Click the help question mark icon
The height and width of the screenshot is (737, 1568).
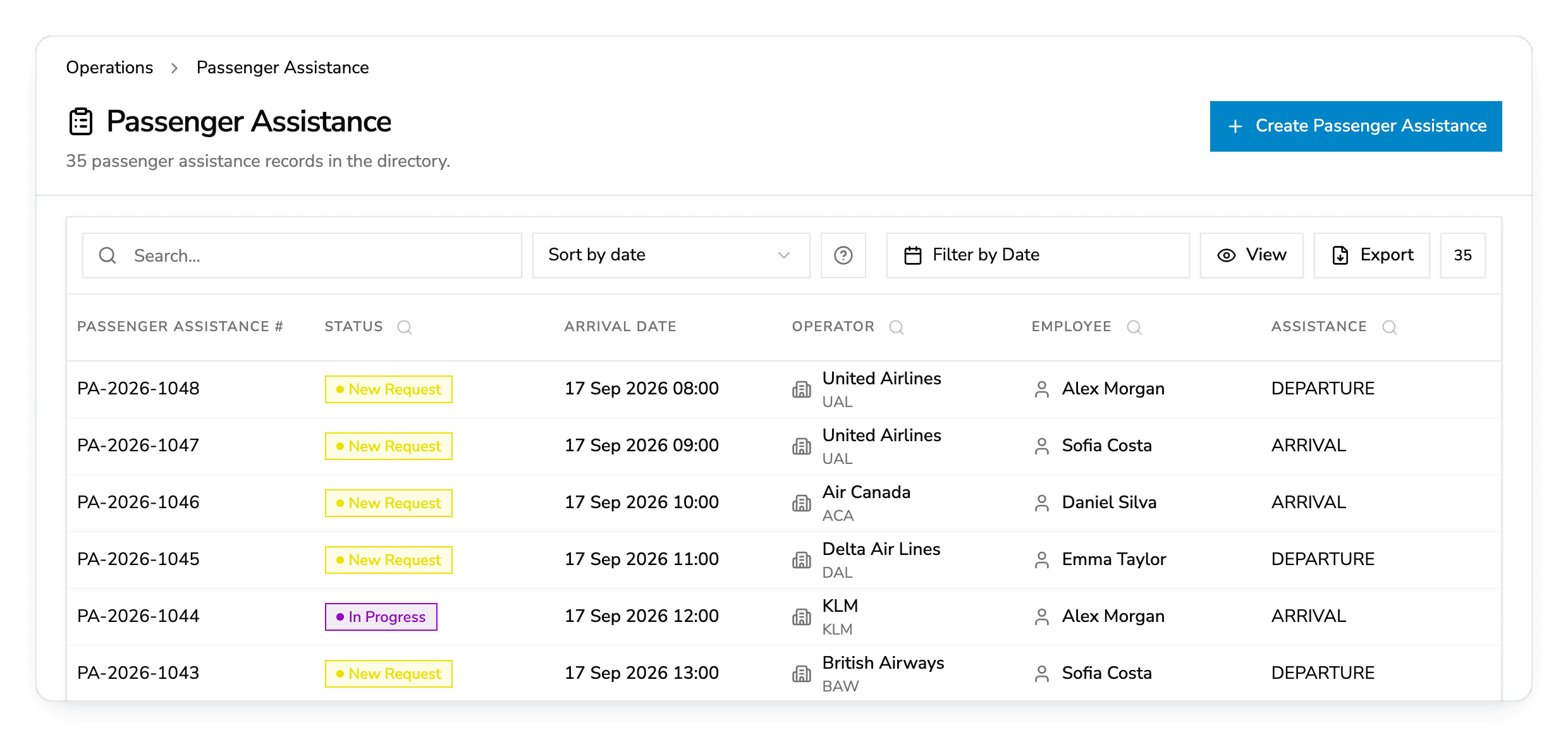click(x=843, y=255)
